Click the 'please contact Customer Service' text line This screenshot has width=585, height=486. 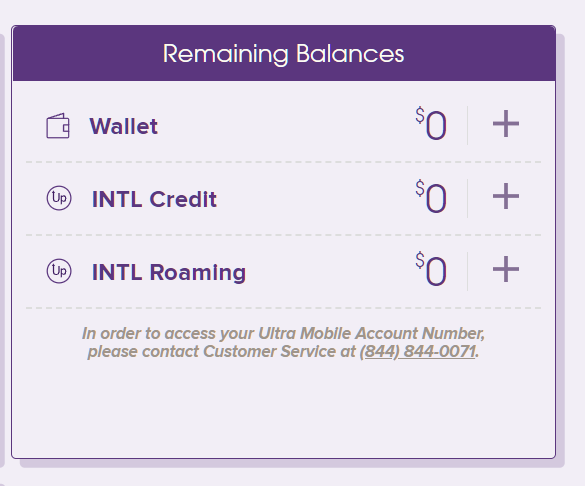283,351
